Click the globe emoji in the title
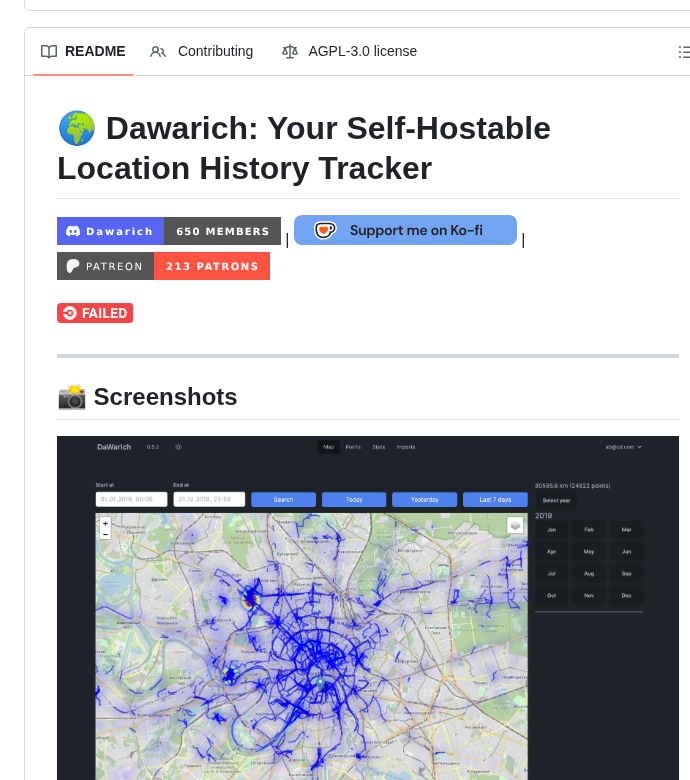 pos(77,128)
